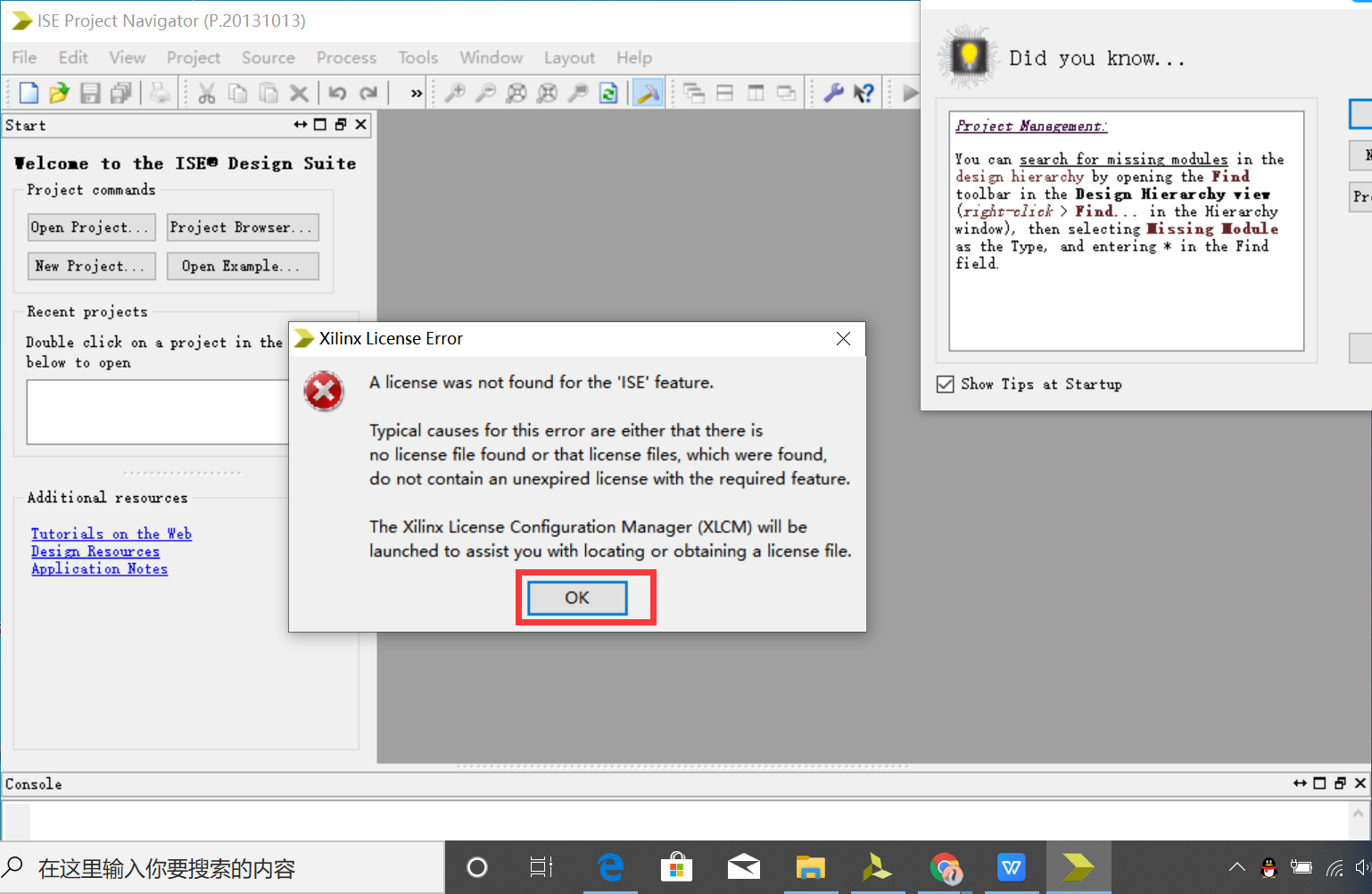Click the Open Project... button
The height and width of the screenshot is (894, 1372).
click(x=92, y=228)
